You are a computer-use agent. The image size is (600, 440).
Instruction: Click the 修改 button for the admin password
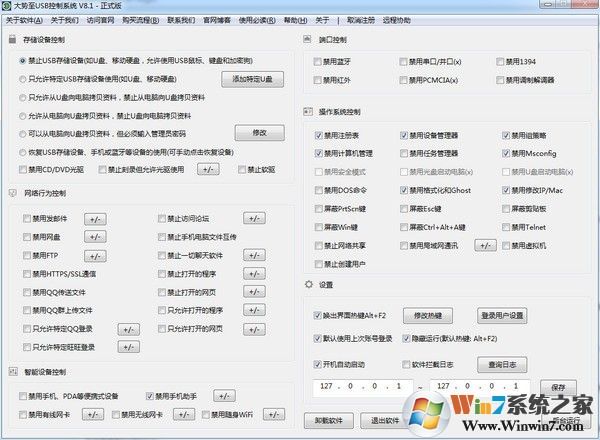pos(259,133)
